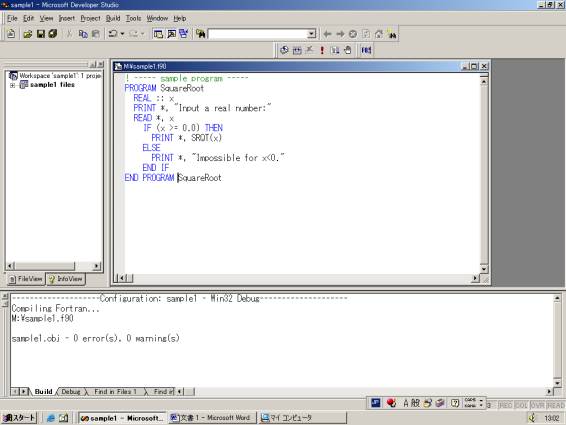Image resolution: width=566 pixels, height=425 pixels.
Task: Click the Find in Files binoculars icon
Action: pyautogui.click(x=200, y=34)
